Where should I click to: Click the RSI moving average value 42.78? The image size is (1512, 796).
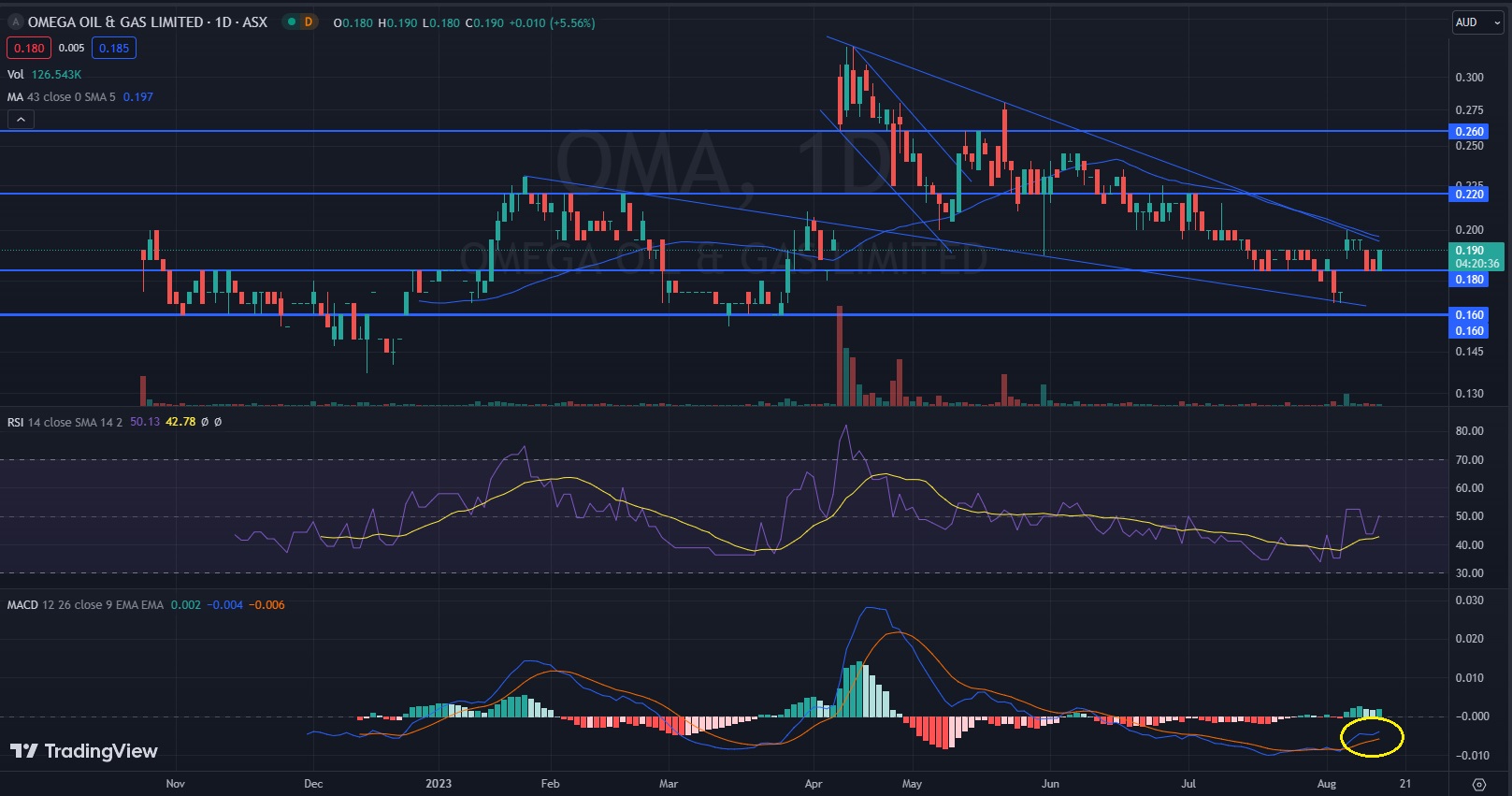click(180, 422)
